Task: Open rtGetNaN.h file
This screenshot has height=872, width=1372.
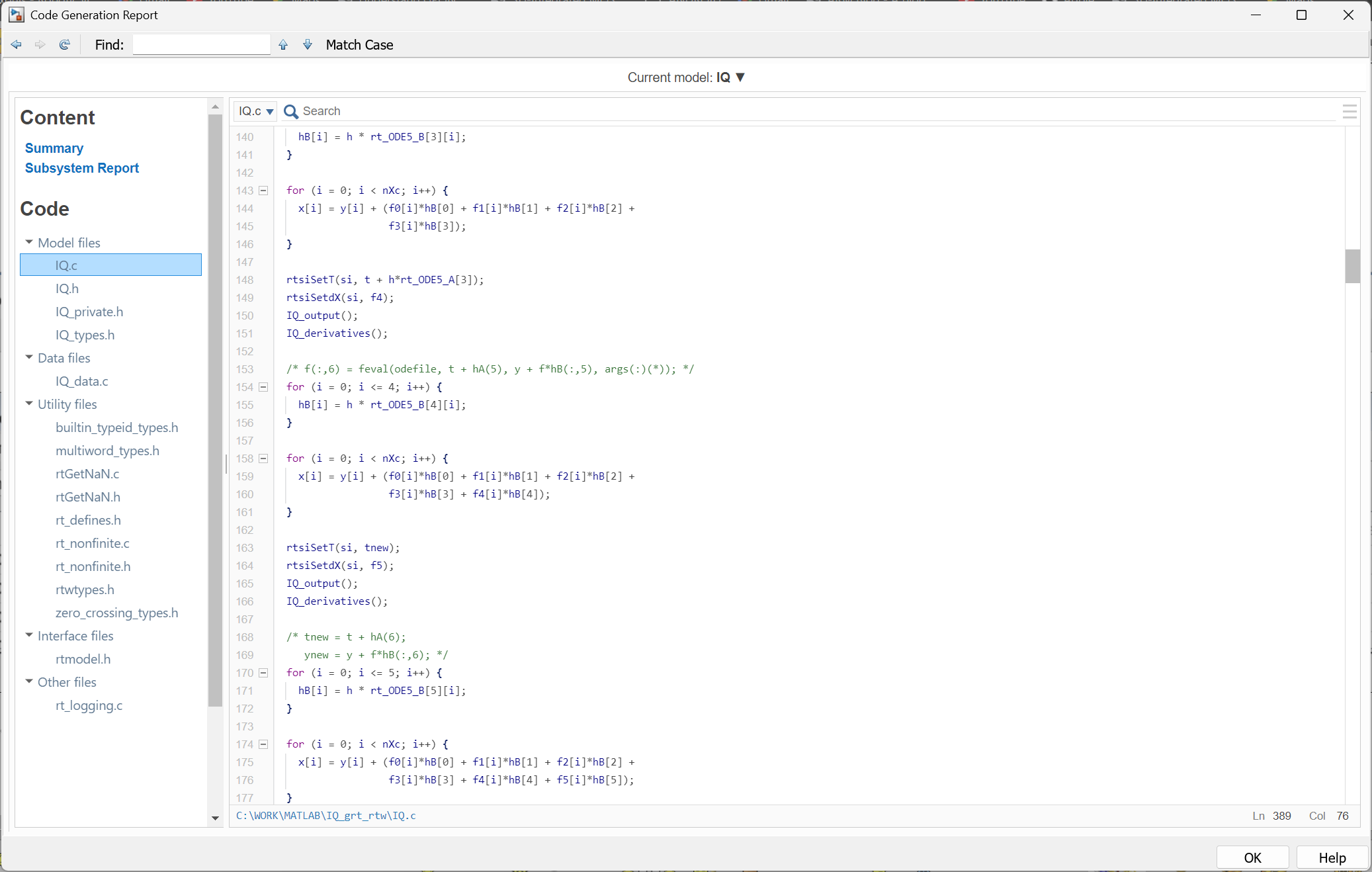Action: pyautogui.click(x=88, y=497)
